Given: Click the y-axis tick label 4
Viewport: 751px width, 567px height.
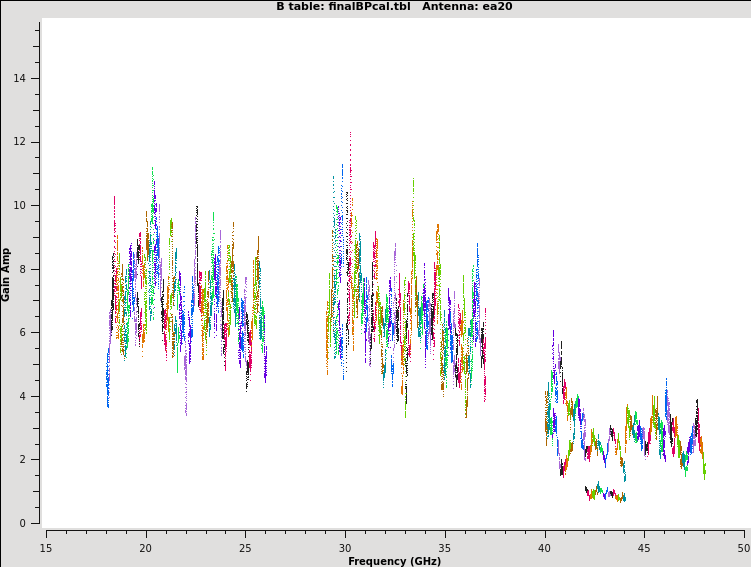Looking at the screenshot, I should [x=24, y=396].
